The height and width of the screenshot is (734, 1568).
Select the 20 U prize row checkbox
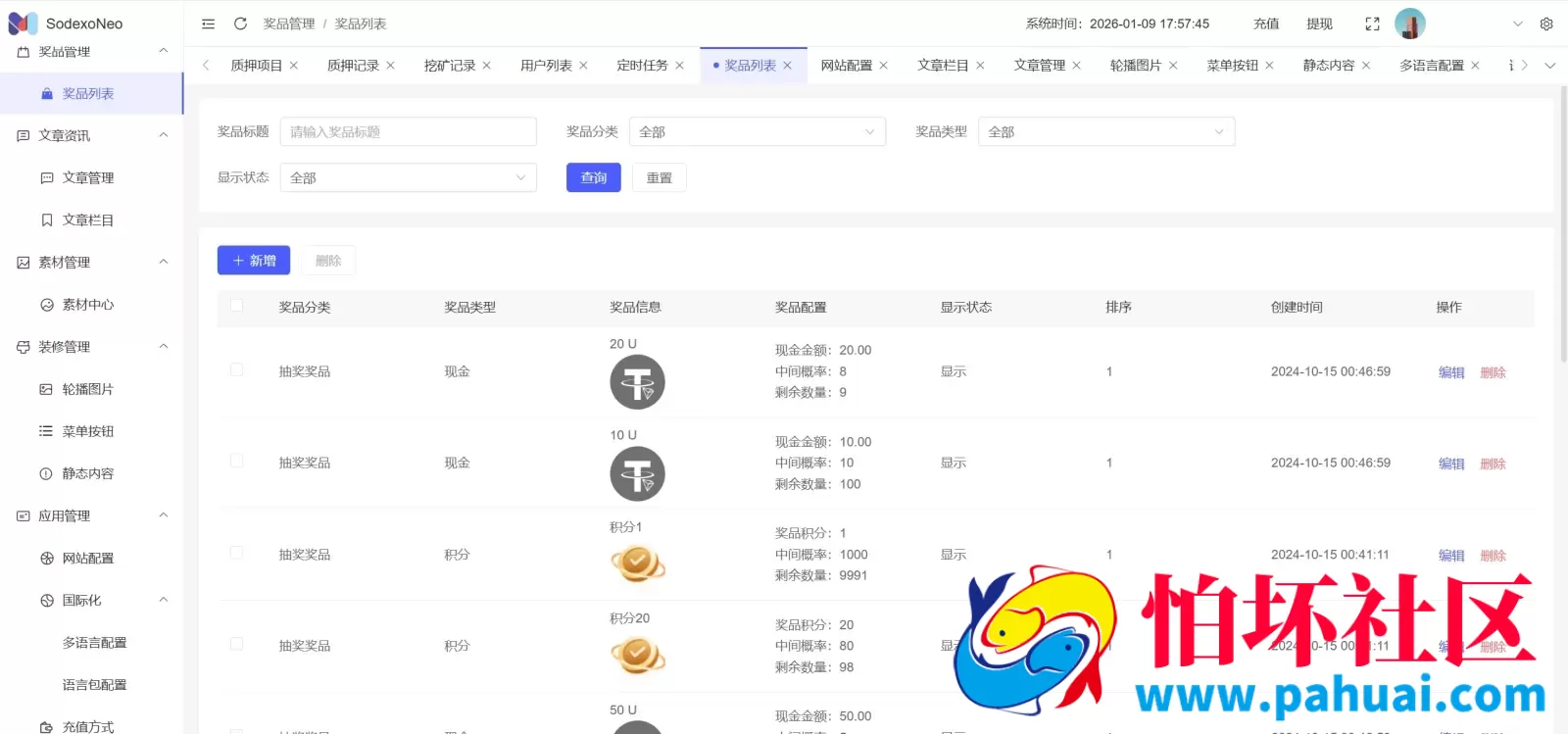tap(236, 369)
